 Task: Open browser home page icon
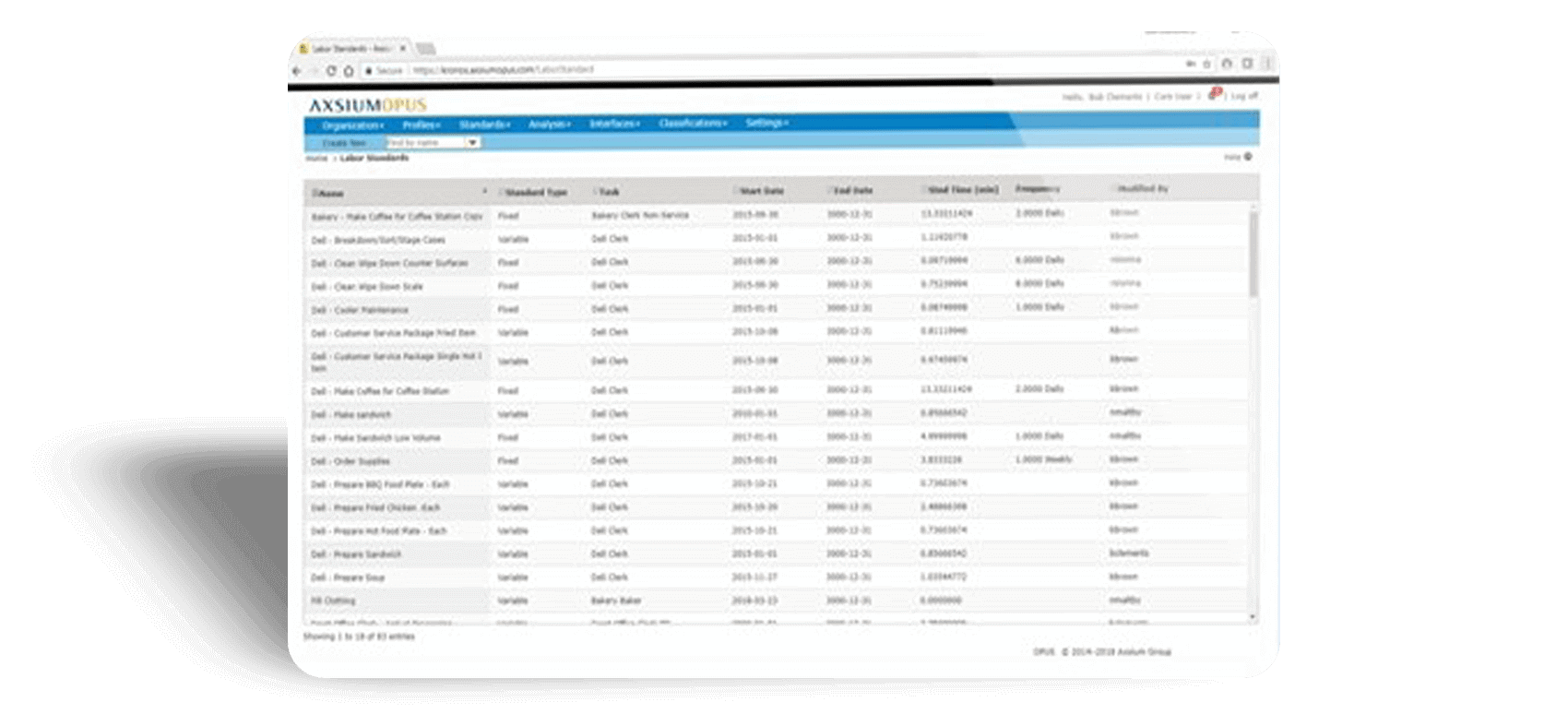click(349, 70)
